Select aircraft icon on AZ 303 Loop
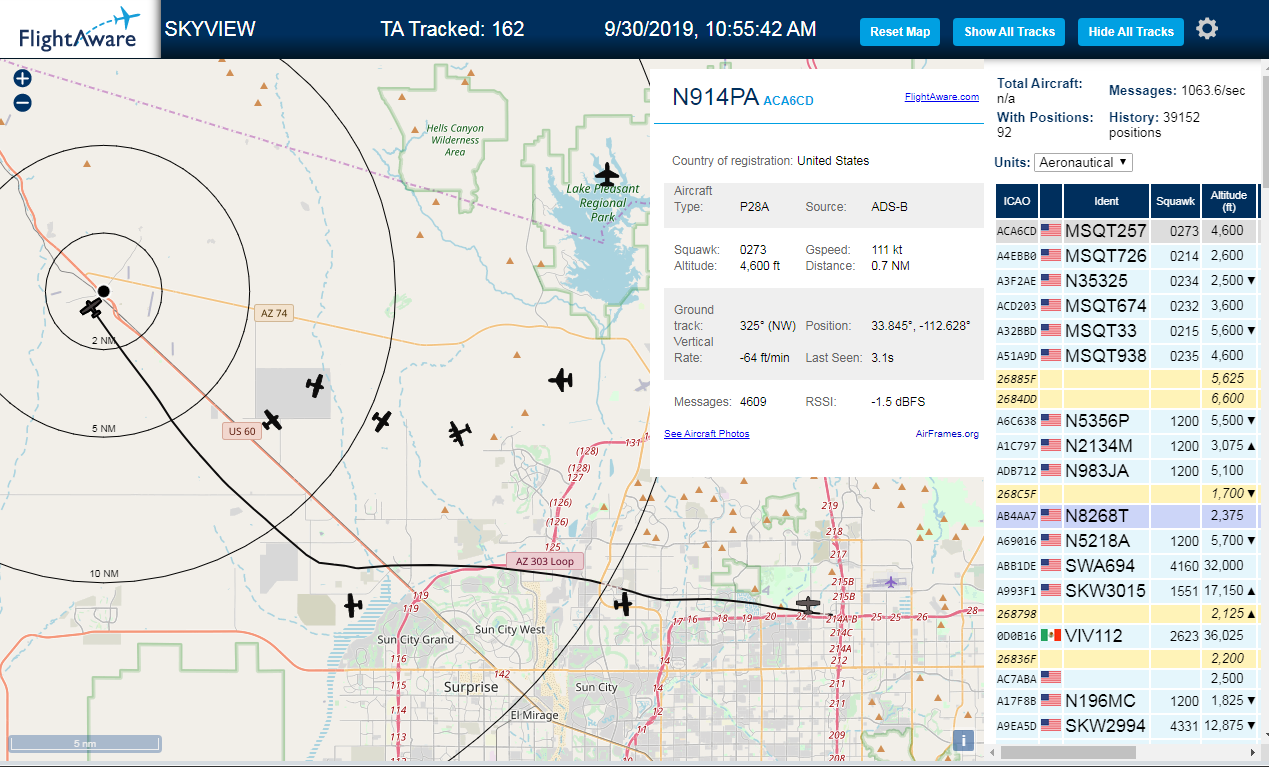The width and height of the screenshot is (1269, 767). 623,603
